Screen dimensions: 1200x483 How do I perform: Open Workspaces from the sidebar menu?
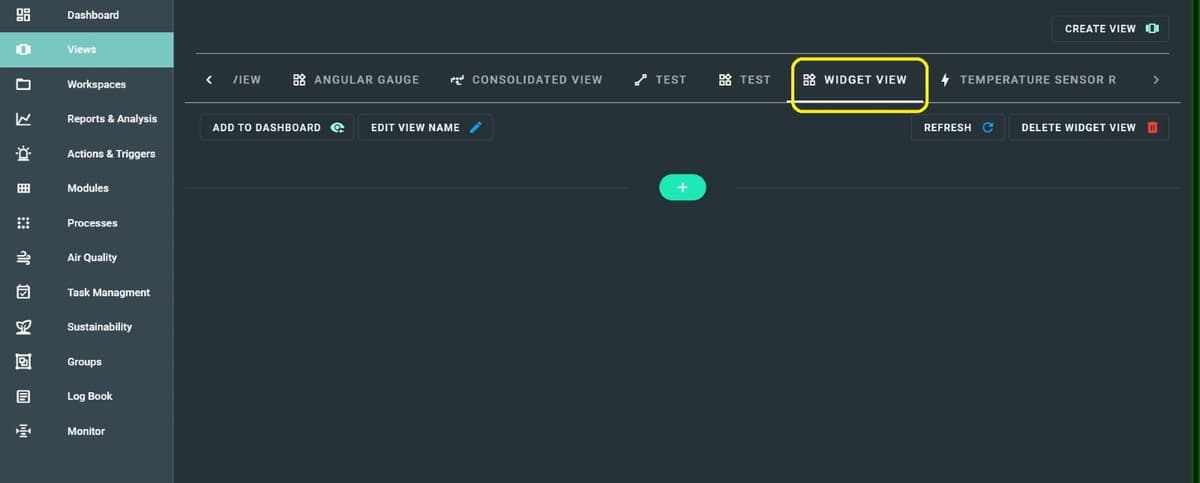pyautogui.click(x=87, y=84)
